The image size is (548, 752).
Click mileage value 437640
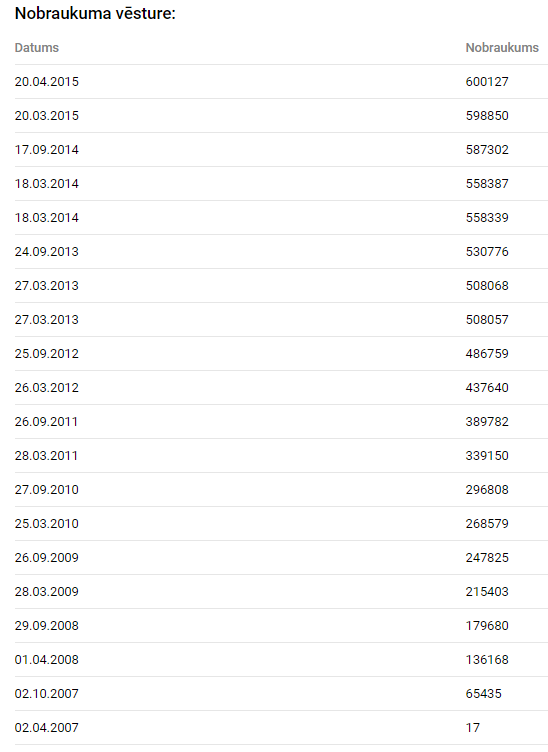click(x=487, y=388)
